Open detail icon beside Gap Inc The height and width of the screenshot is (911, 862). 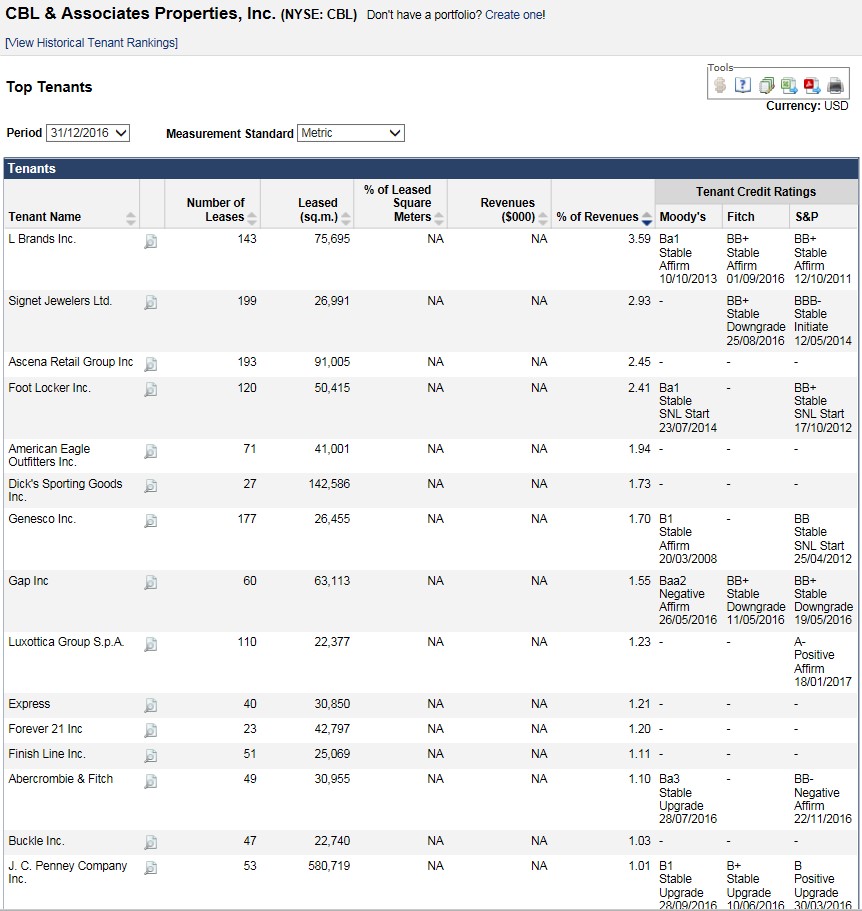[151, 582]
